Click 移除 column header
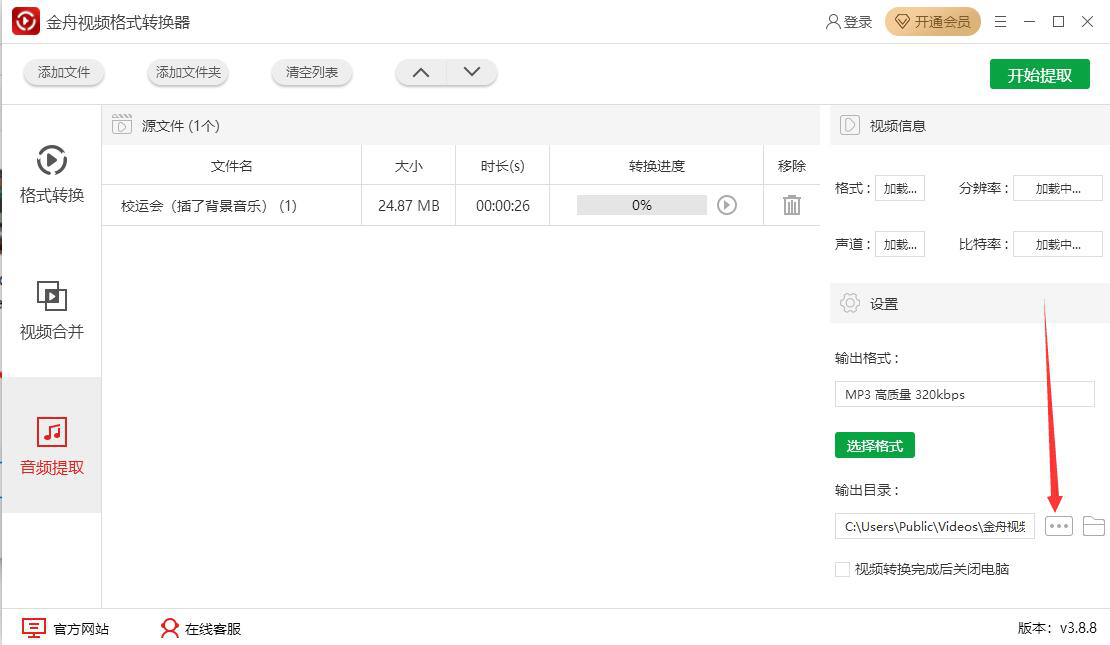Screen dimensions: 1110x645 coord(791,166)
